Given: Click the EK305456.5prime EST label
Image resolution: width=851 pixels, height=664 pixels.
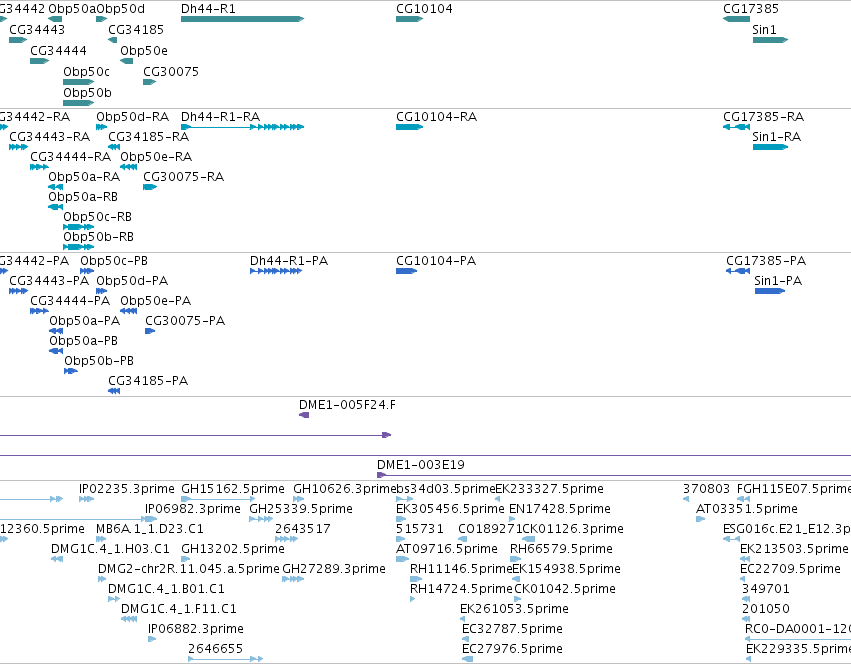Looking at the screenshot, I should pos(450,509).
